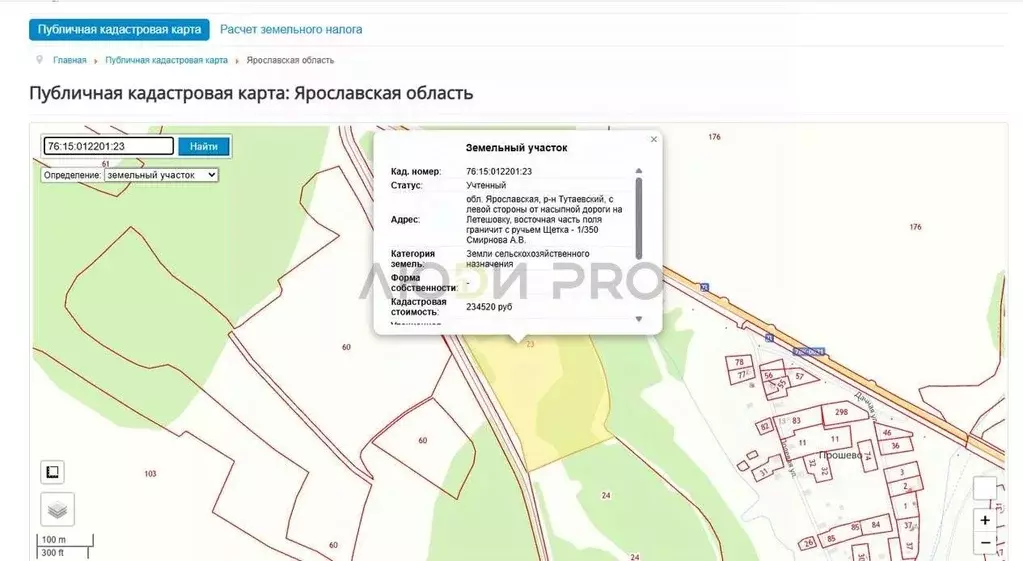Click parcel label 103 on map
Screen dimensions: 1023x561
[x=150, y=474]
